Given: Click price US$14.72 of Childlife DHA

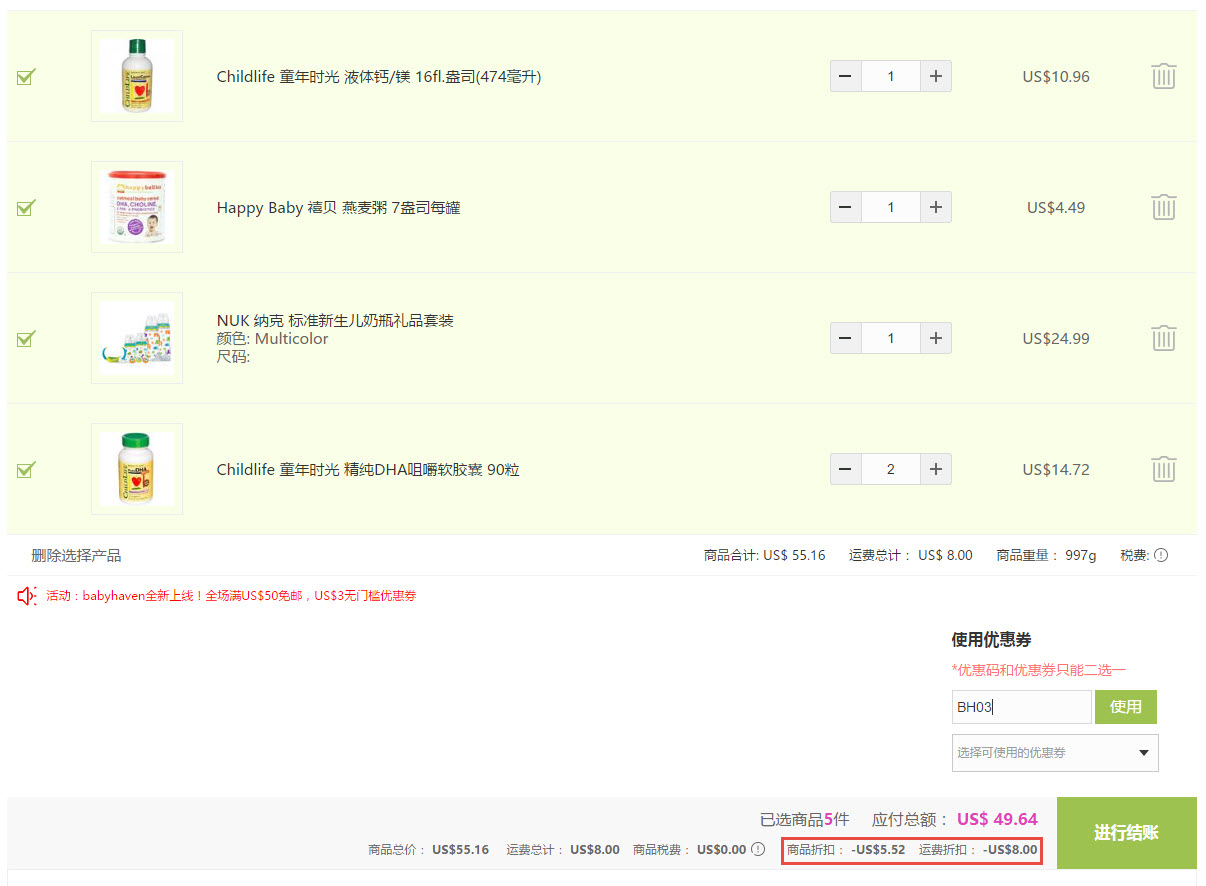Looking at the screenshot, I should (1056, 470).
